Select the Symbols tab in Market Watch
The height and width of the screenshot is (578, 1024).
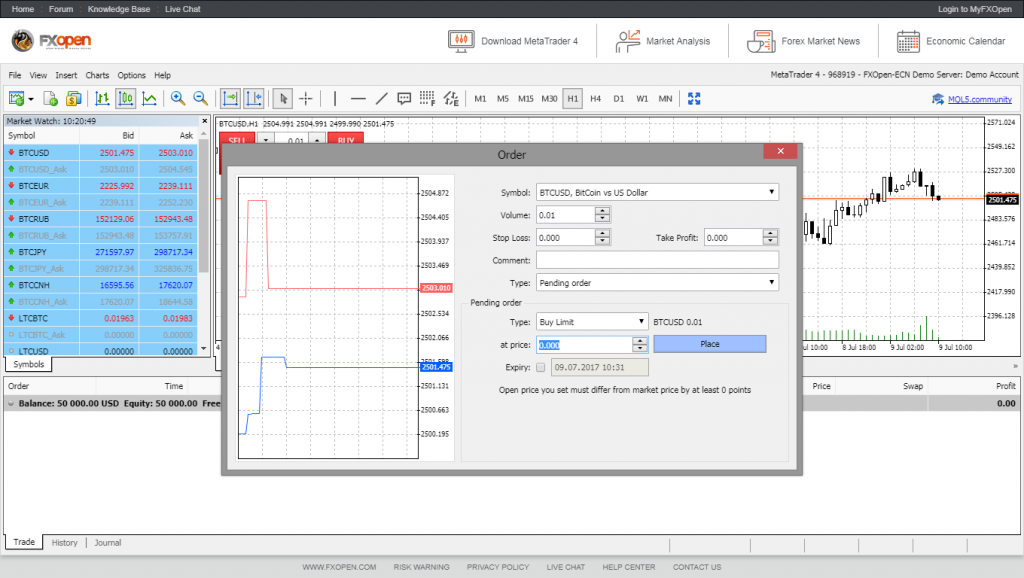click(29, 364)
